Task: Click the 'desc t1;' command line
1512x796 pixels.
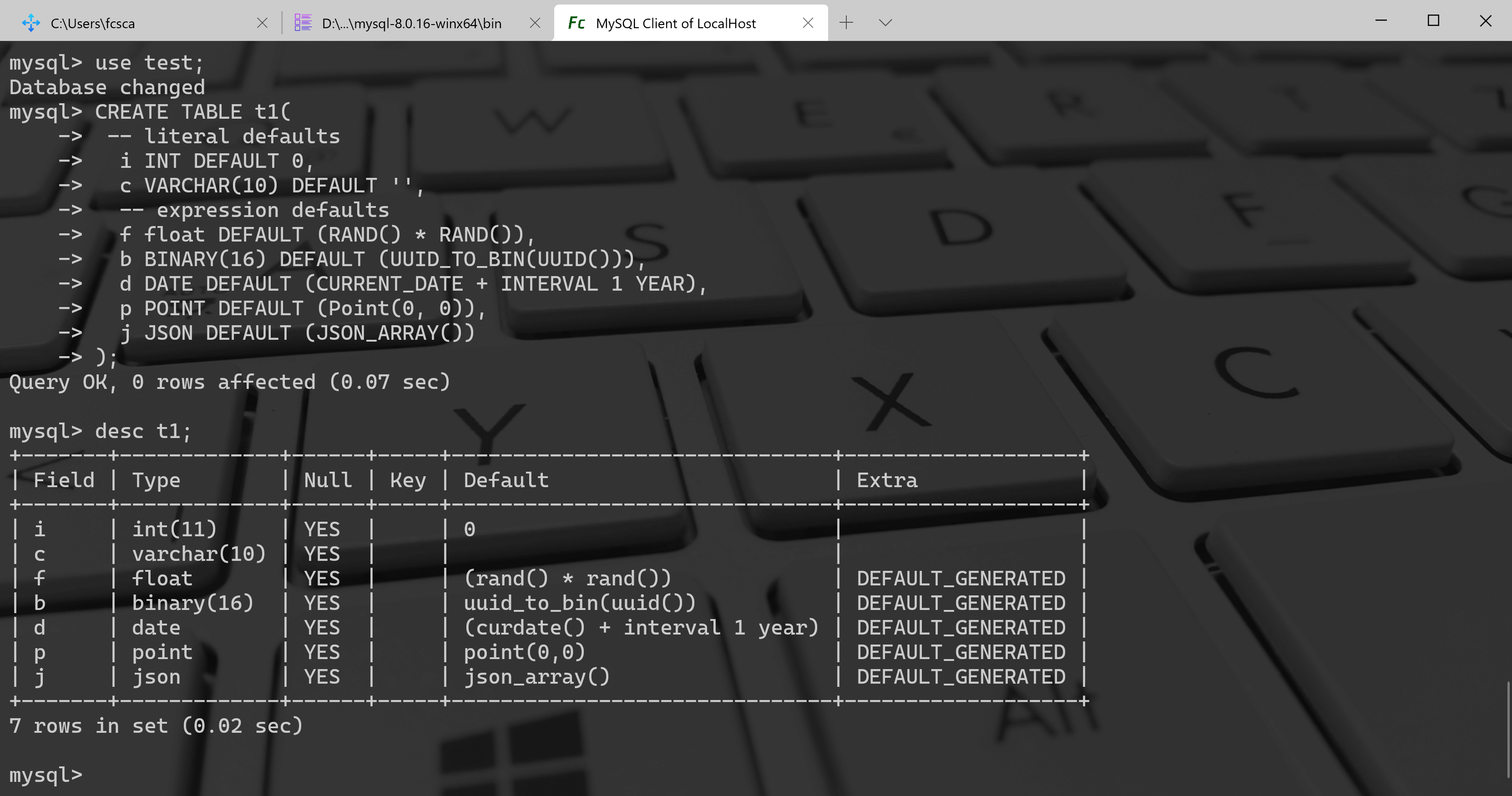Action: coord(142,431)
